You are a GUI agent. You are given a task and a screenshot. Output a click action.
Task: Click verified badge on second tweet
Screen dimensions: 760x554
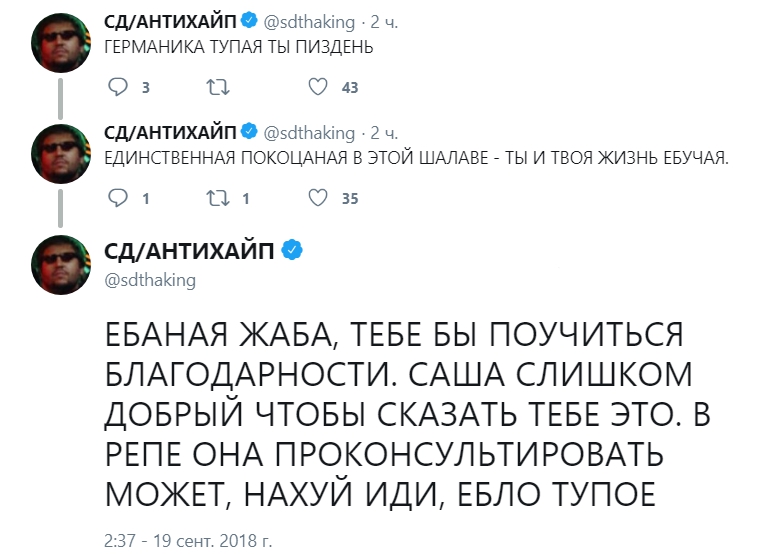(x=251, y=132)
